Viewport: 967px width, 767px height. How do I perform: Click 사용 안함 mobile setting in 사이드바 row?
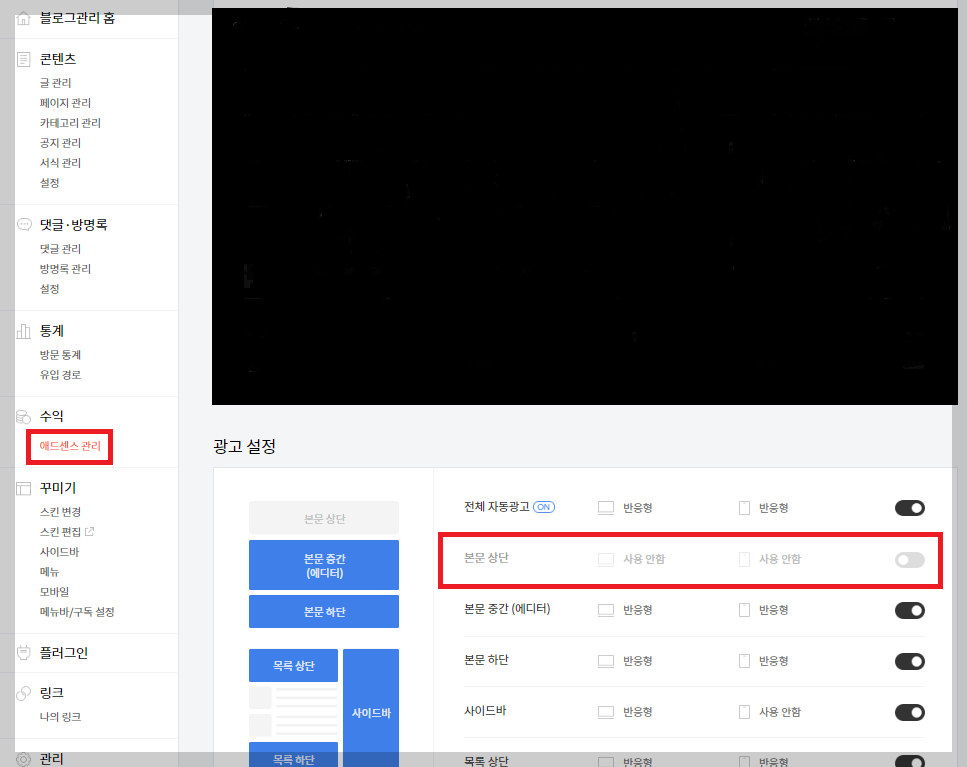[x=780, y=712]
